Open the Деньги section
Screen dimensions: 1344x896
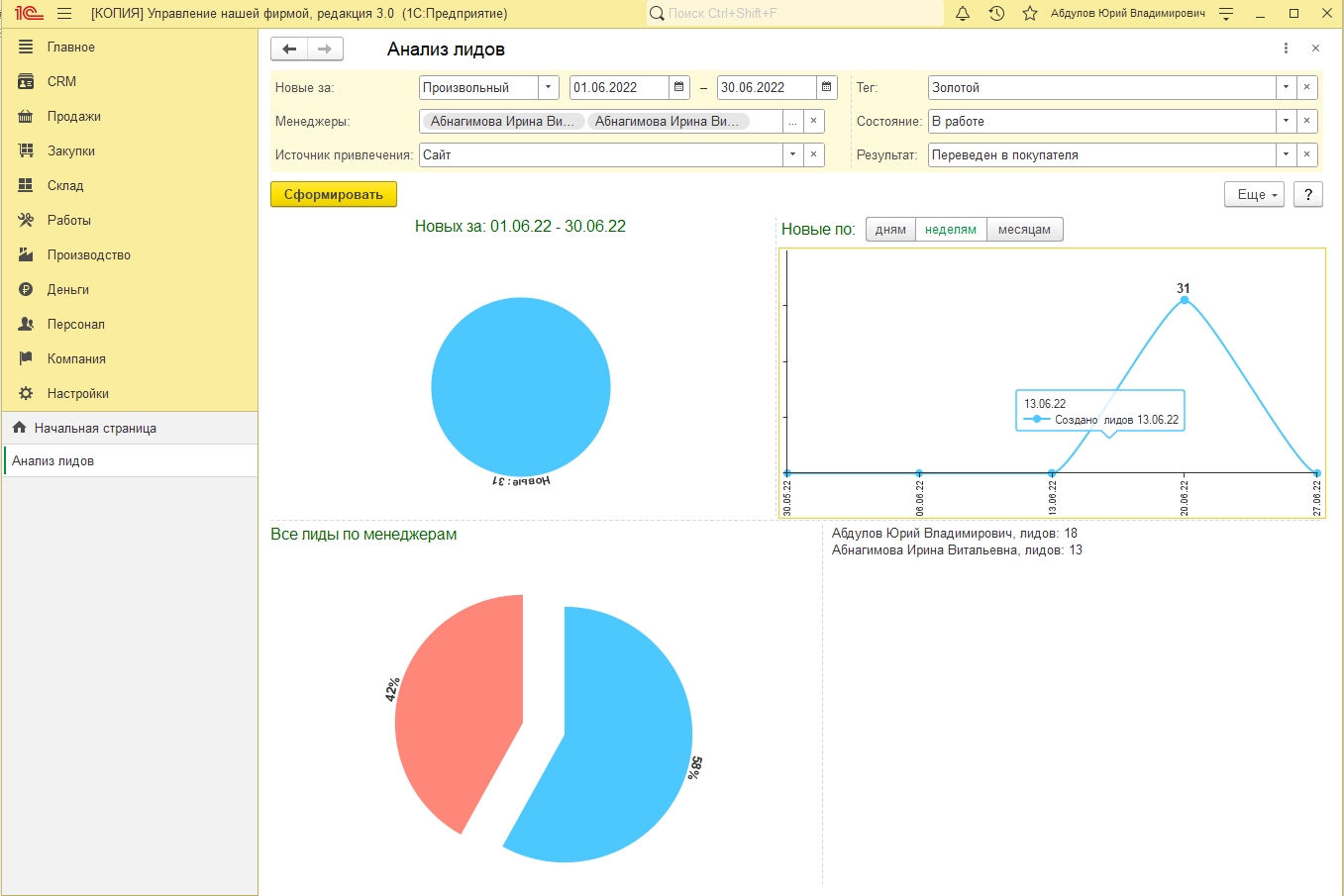click(x=129, y=289)
